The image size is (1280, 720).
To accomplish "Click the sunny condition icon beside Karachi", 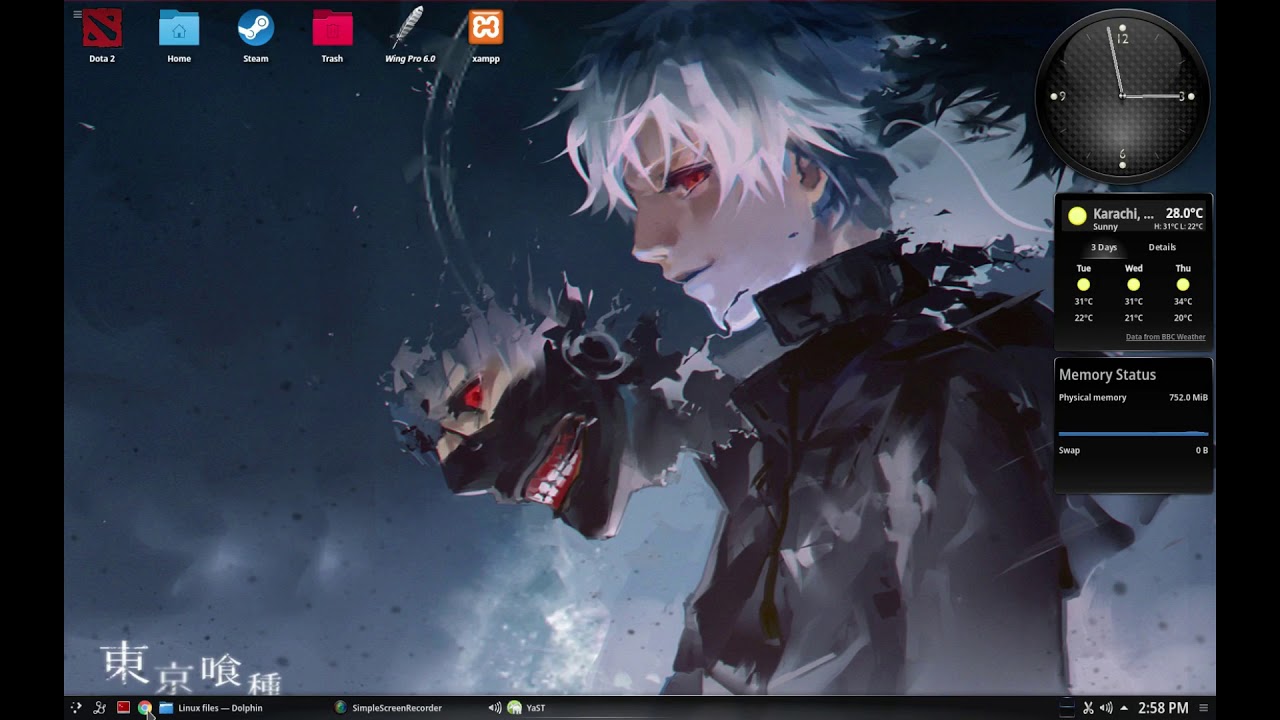I will [1077, 215].
